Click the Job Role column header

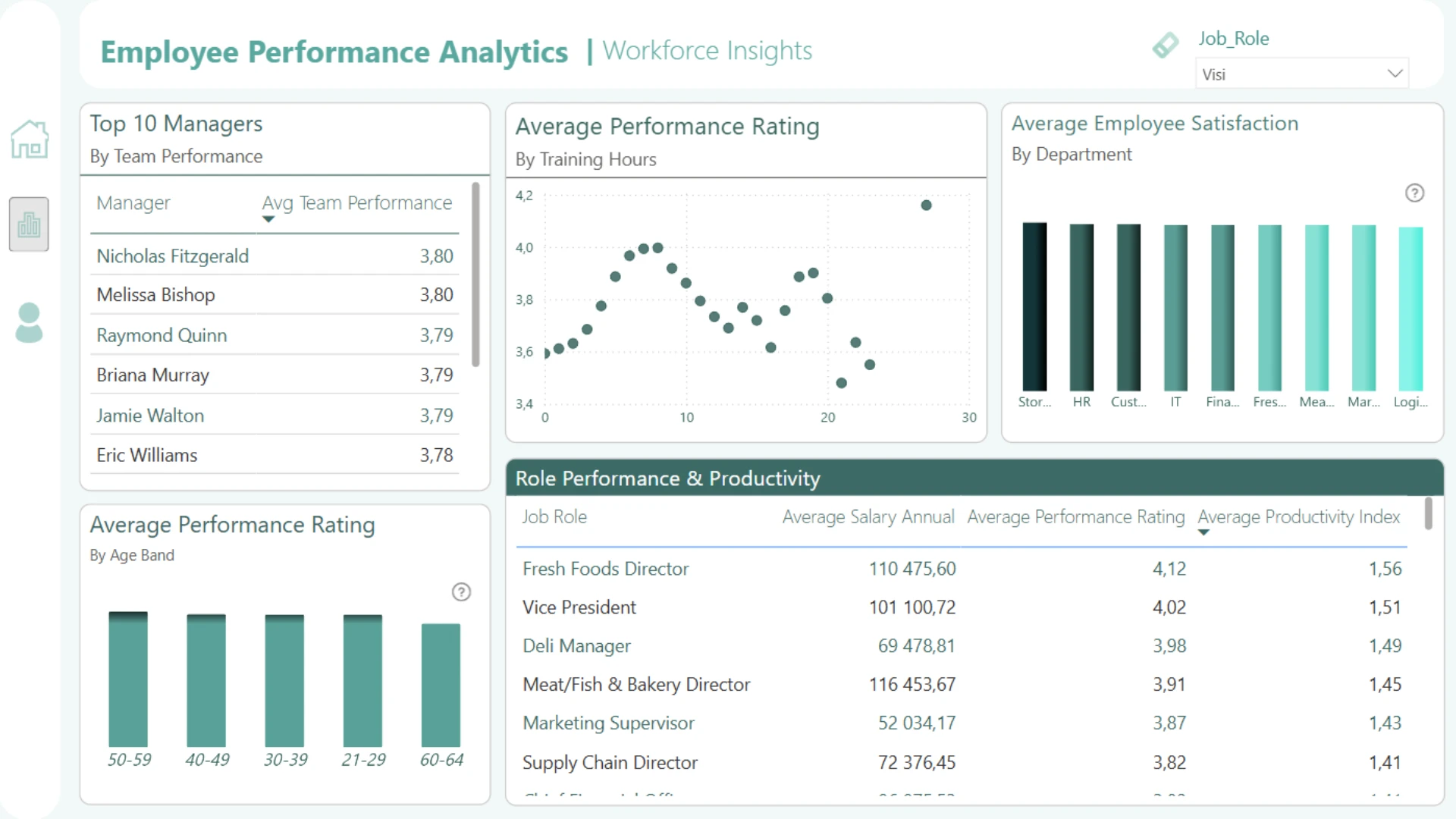click(x=554, y=517)
